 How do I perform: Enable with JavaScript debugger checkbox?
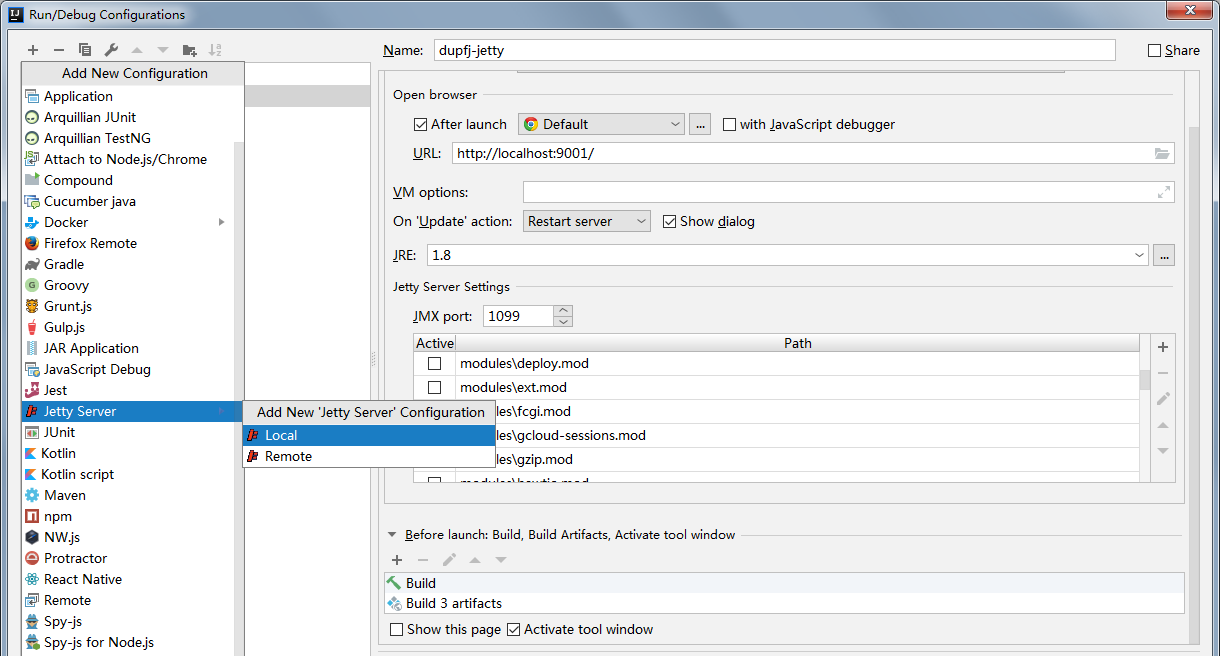tap(729, 124)
